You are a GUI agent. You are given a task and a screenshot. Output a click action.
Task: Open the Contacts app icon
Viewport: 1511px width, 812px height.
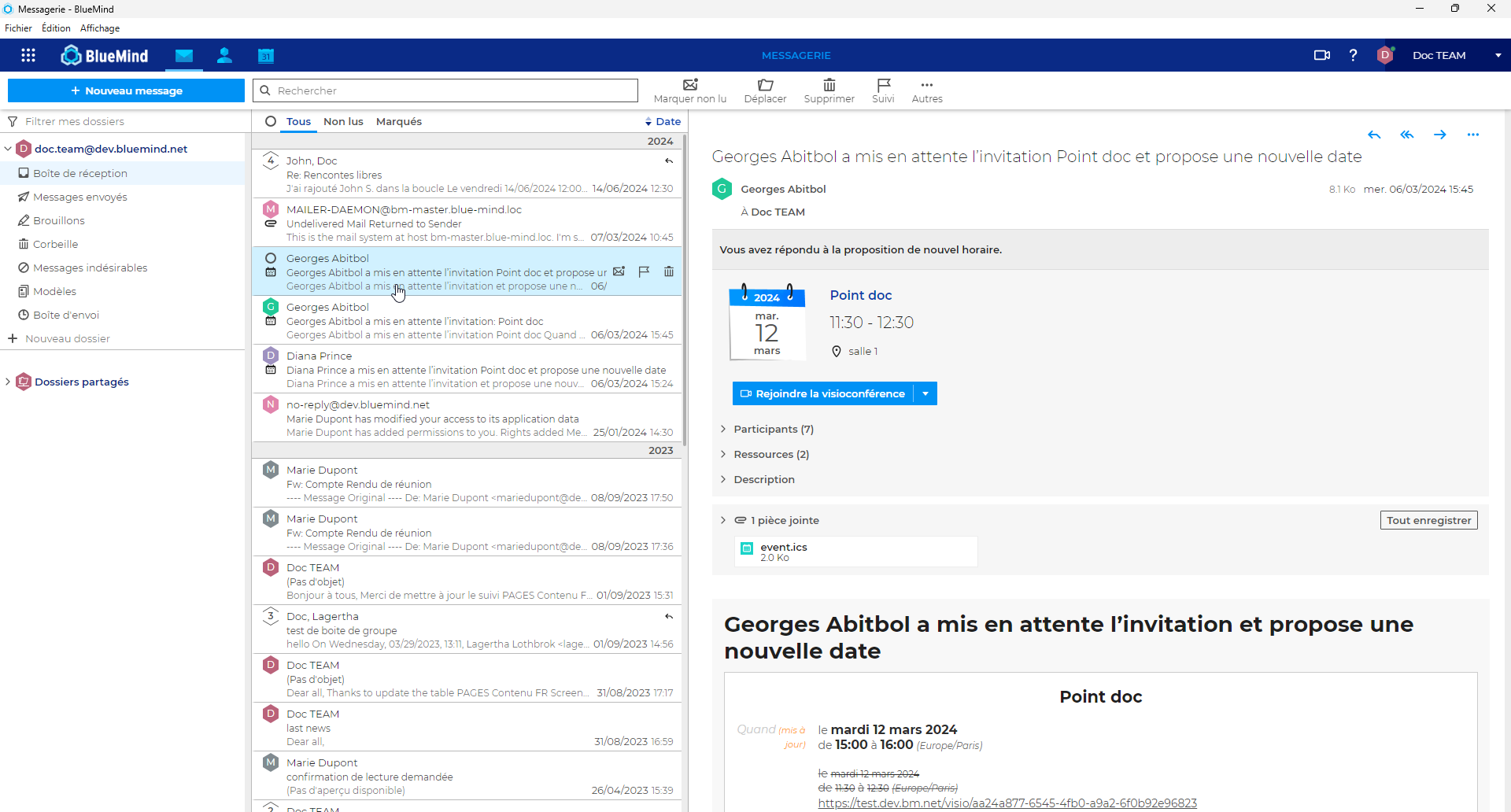pyautogui.click(x=224, y=55)
